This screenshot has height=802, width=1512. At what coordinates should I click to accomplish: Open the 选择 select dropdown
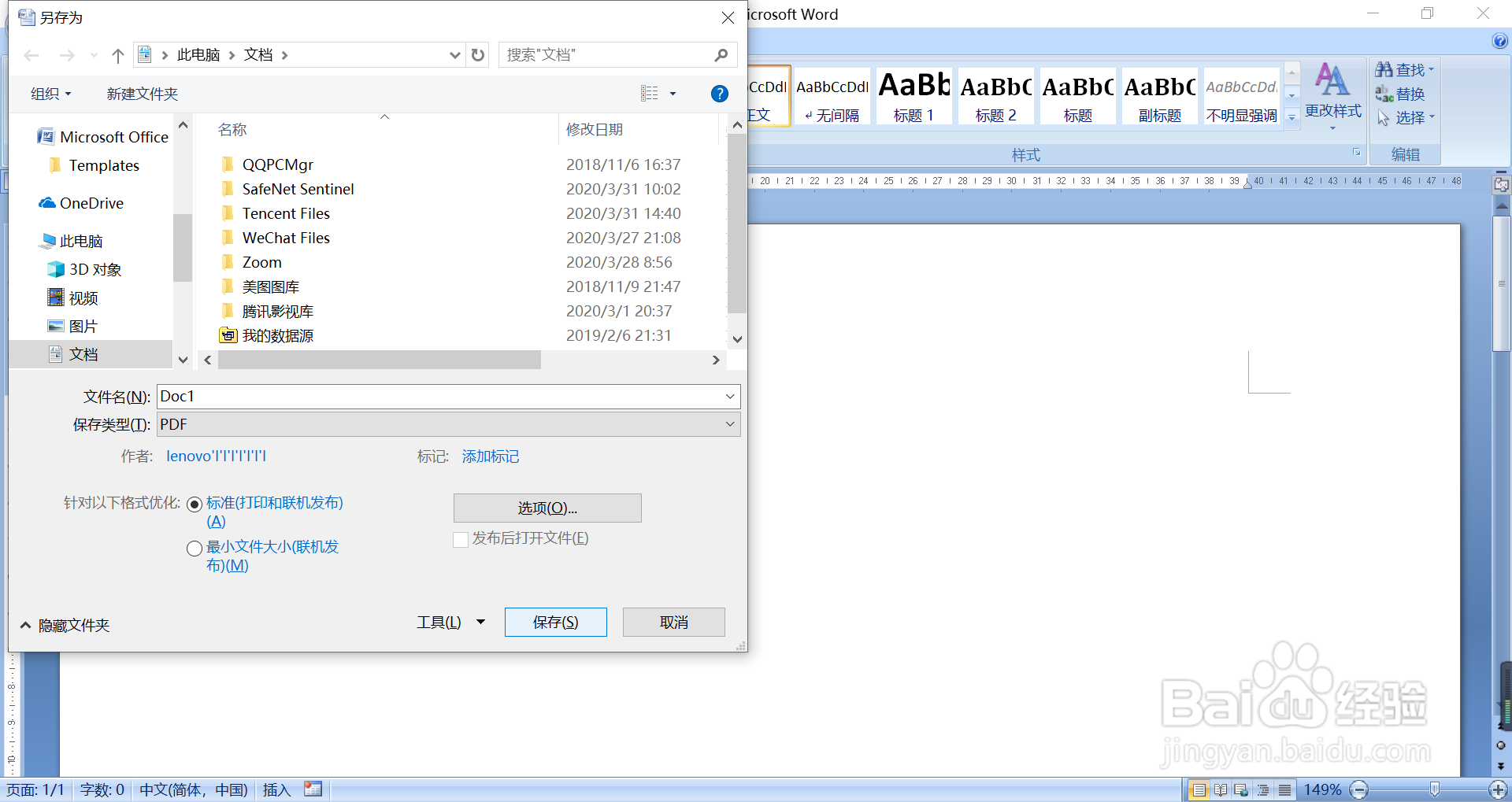[1406, 117]
